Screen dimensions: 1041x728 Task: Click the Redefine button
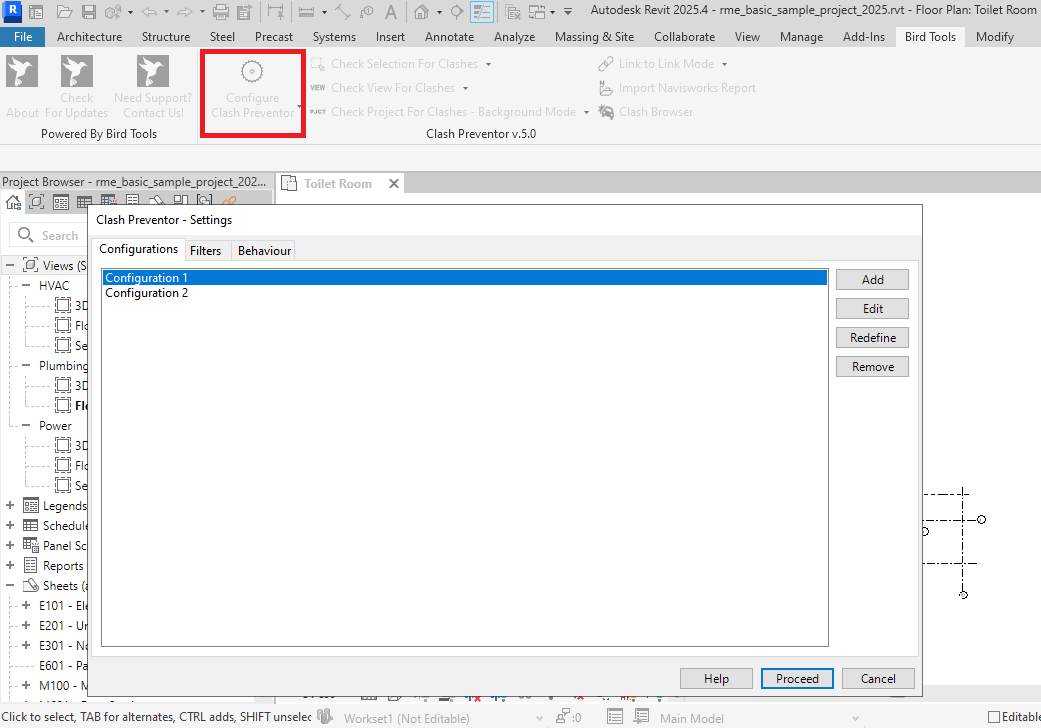[872, 338]
